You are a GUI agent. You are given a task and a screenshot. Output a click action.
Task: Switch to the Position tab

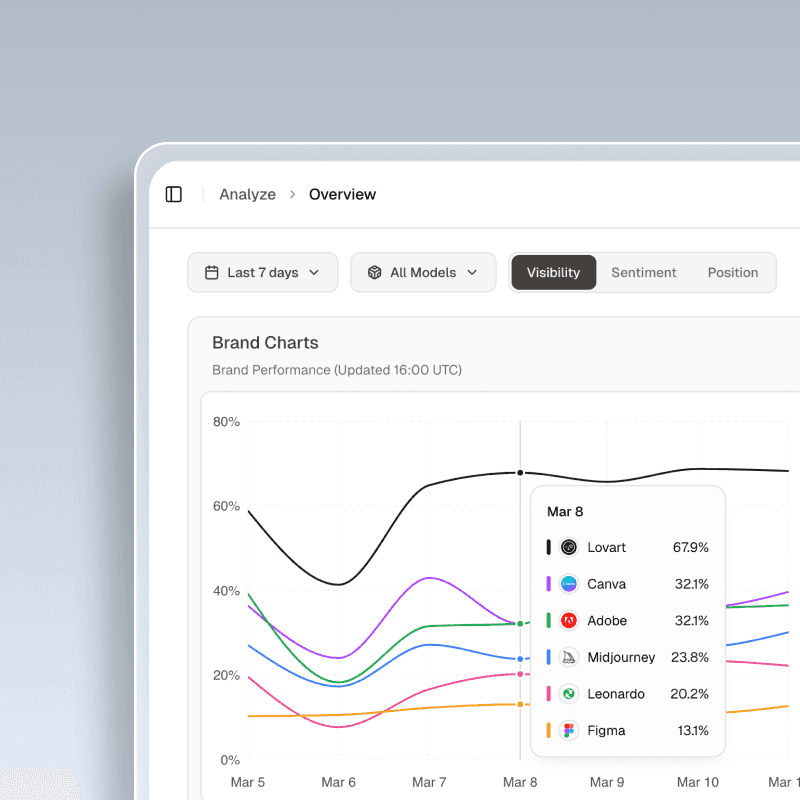(733, 272)
